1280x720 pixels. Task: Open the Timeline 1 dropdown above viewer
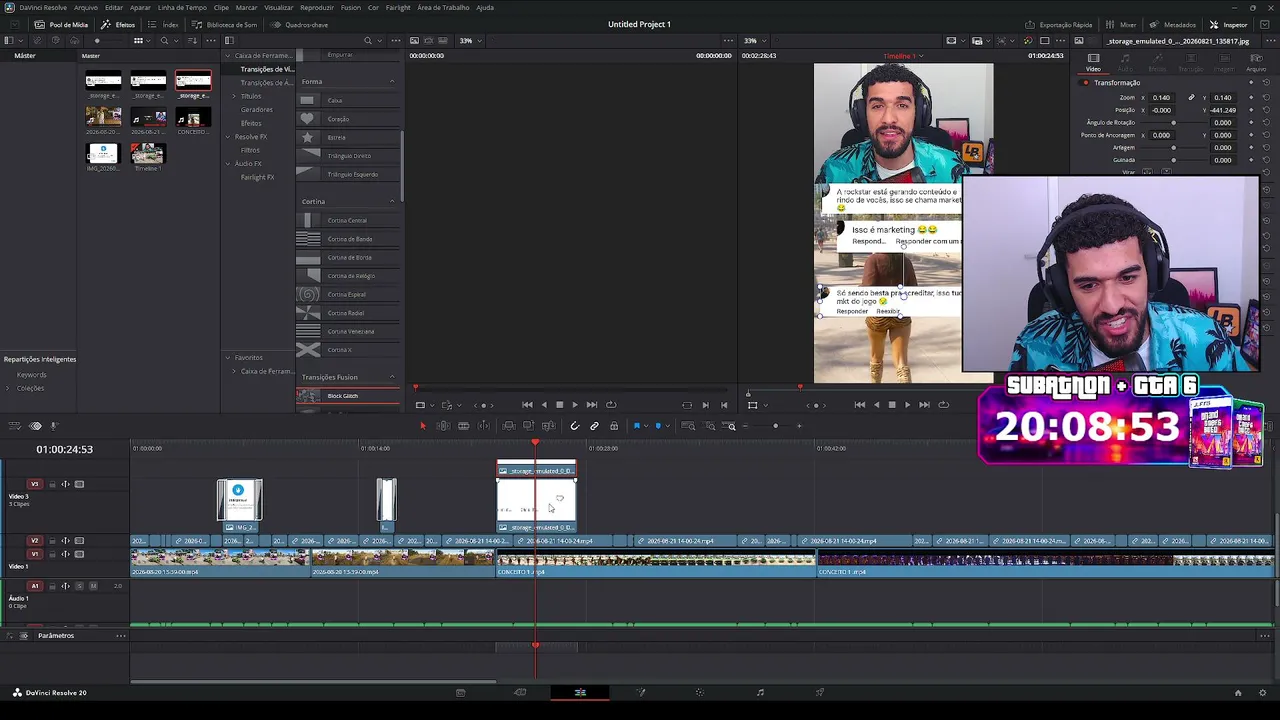[904, 56]
